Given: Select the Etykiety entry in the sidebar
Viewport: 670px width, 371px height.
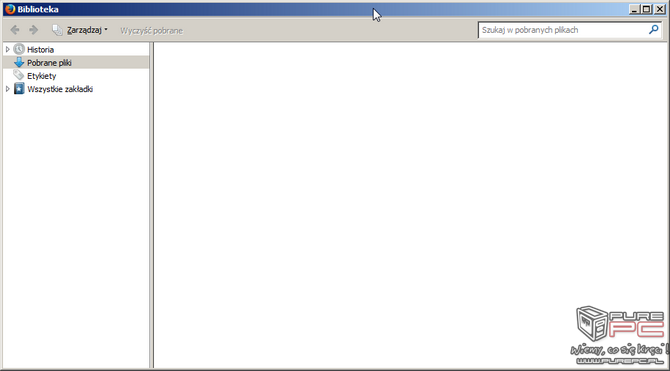Looking at the screenshot, I should click(x=41, y=76).
